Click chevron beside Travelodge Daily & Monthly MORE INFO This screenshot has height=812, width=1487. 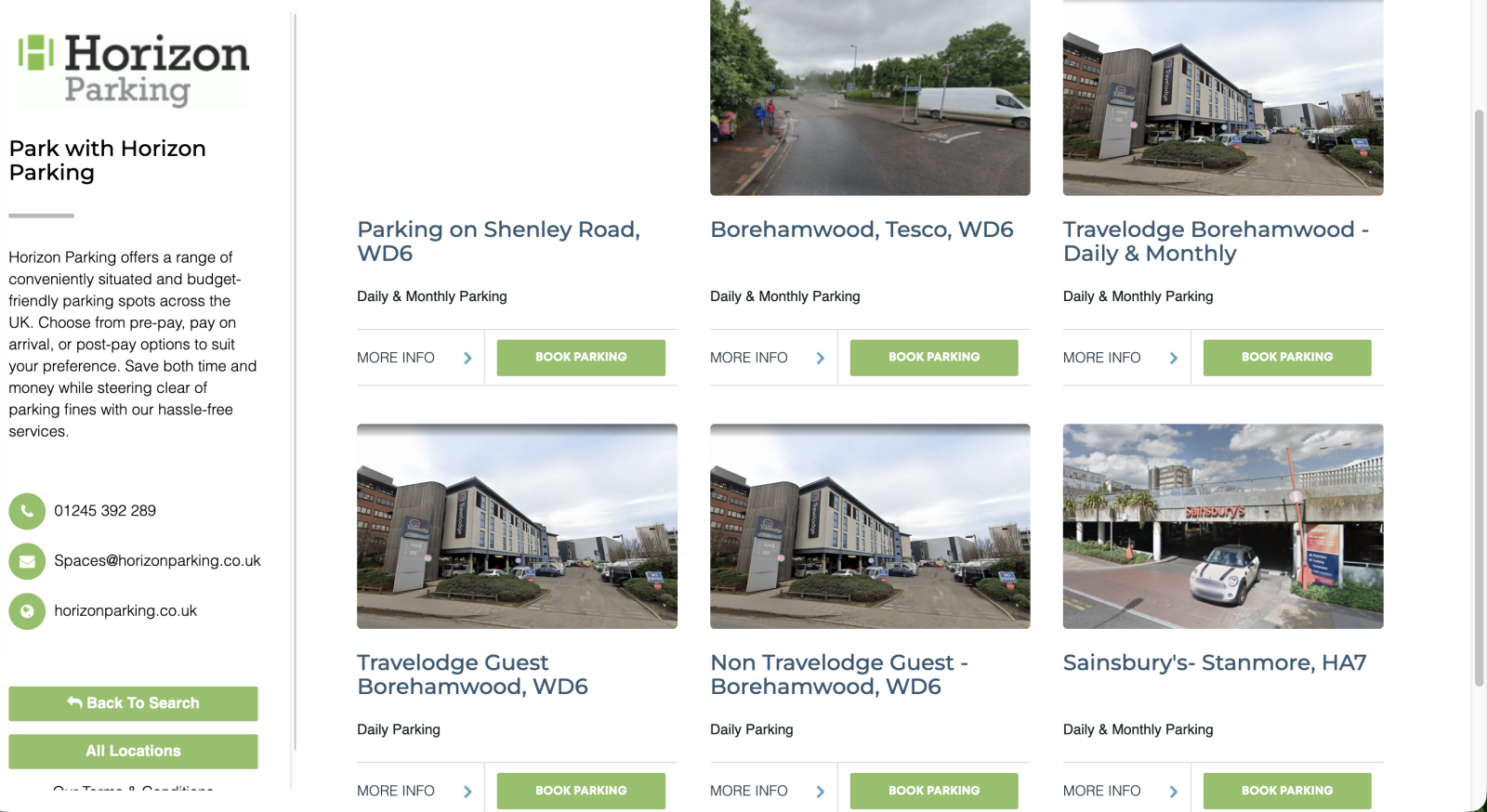(1174, 358)
